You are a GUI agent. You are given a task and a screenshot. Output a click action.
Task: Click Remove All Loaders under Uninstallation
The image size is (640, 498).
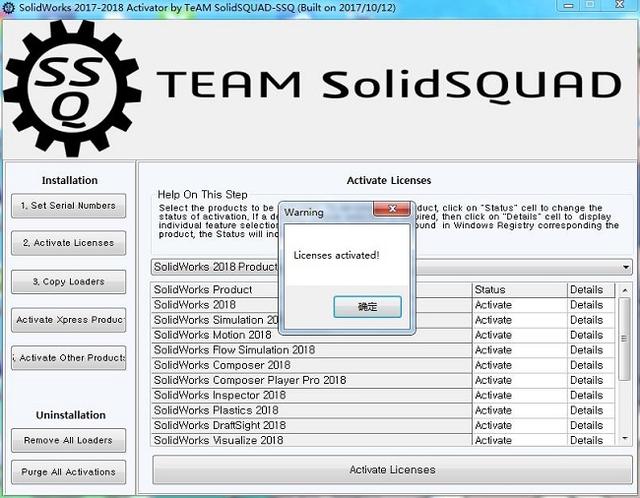[69, 440]
